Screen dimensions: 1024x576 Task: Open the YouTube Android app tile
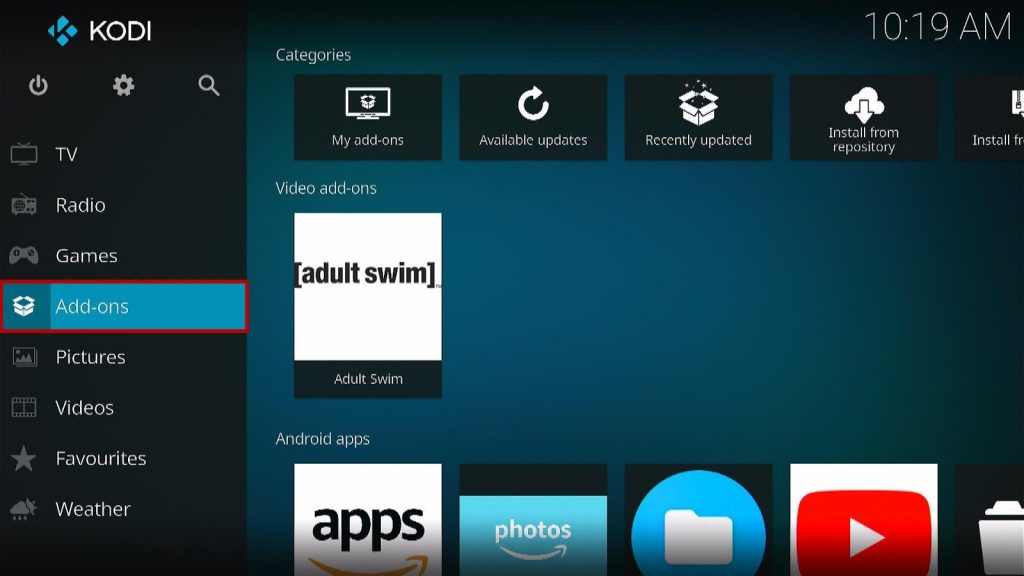[863, 520]
